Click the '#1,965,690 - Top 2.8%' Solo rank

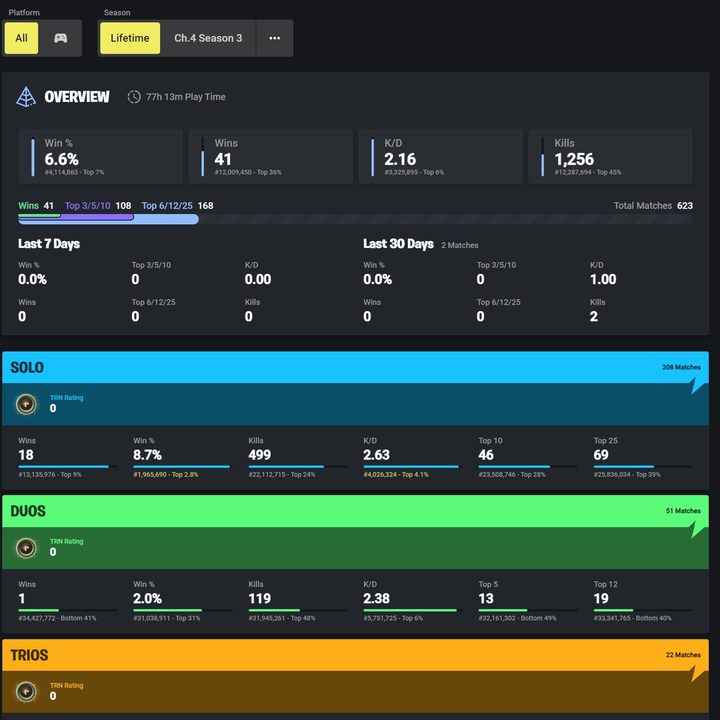pos(166,475)
